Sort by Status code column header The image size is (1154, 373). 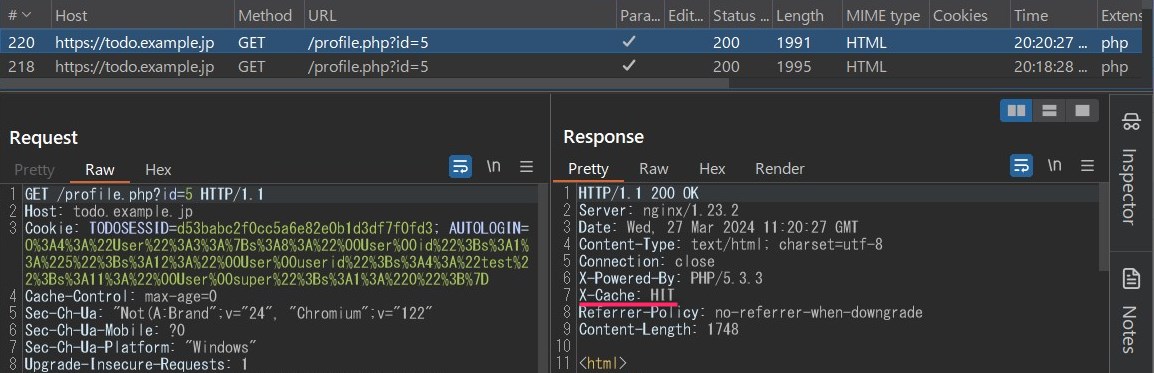(740, 15)
